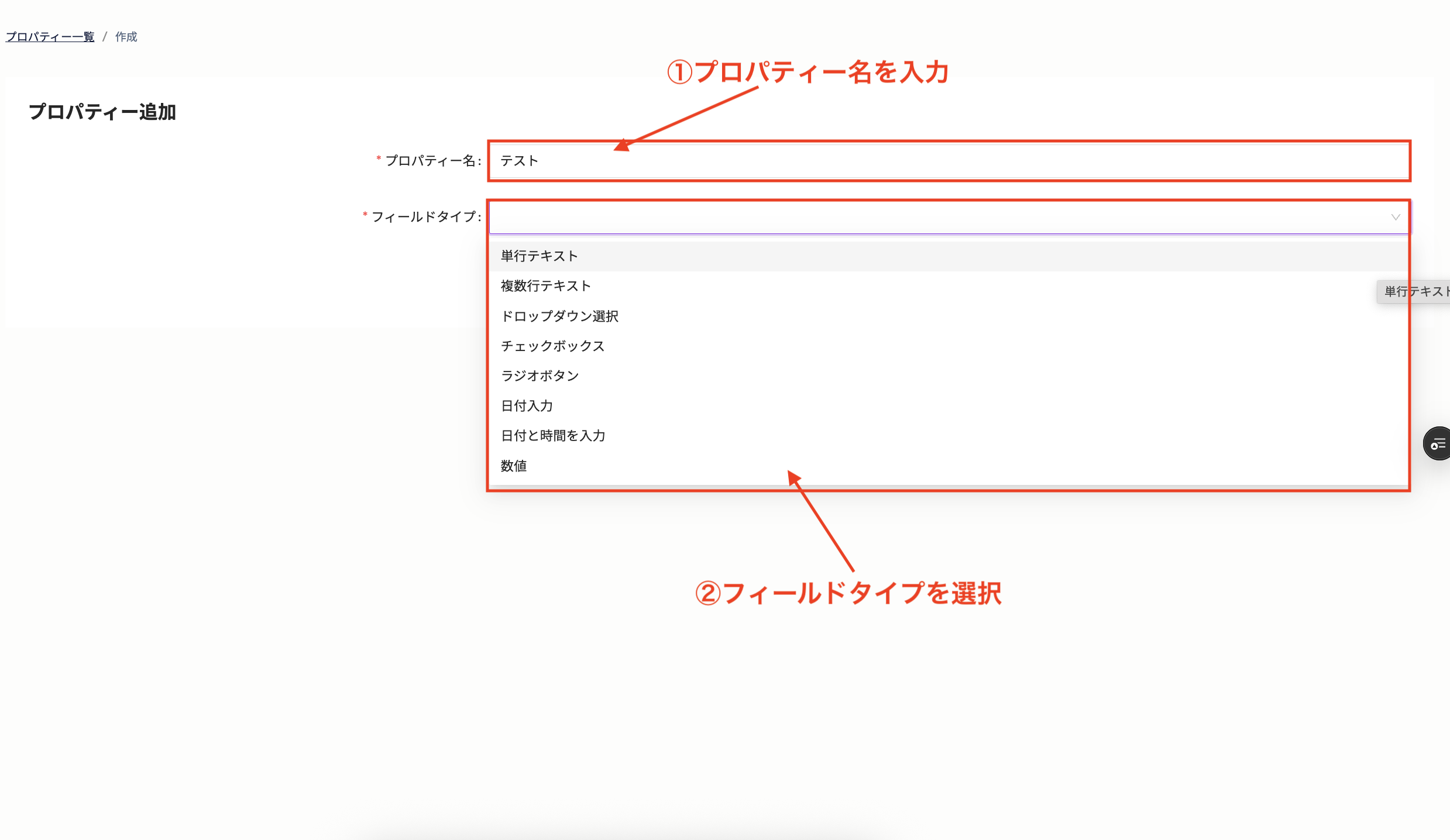Image resolution: width=1450 pixels, height=840 pixels.
Task: Click the 作成 breadcrumb item
Action: tap(125, 36)
